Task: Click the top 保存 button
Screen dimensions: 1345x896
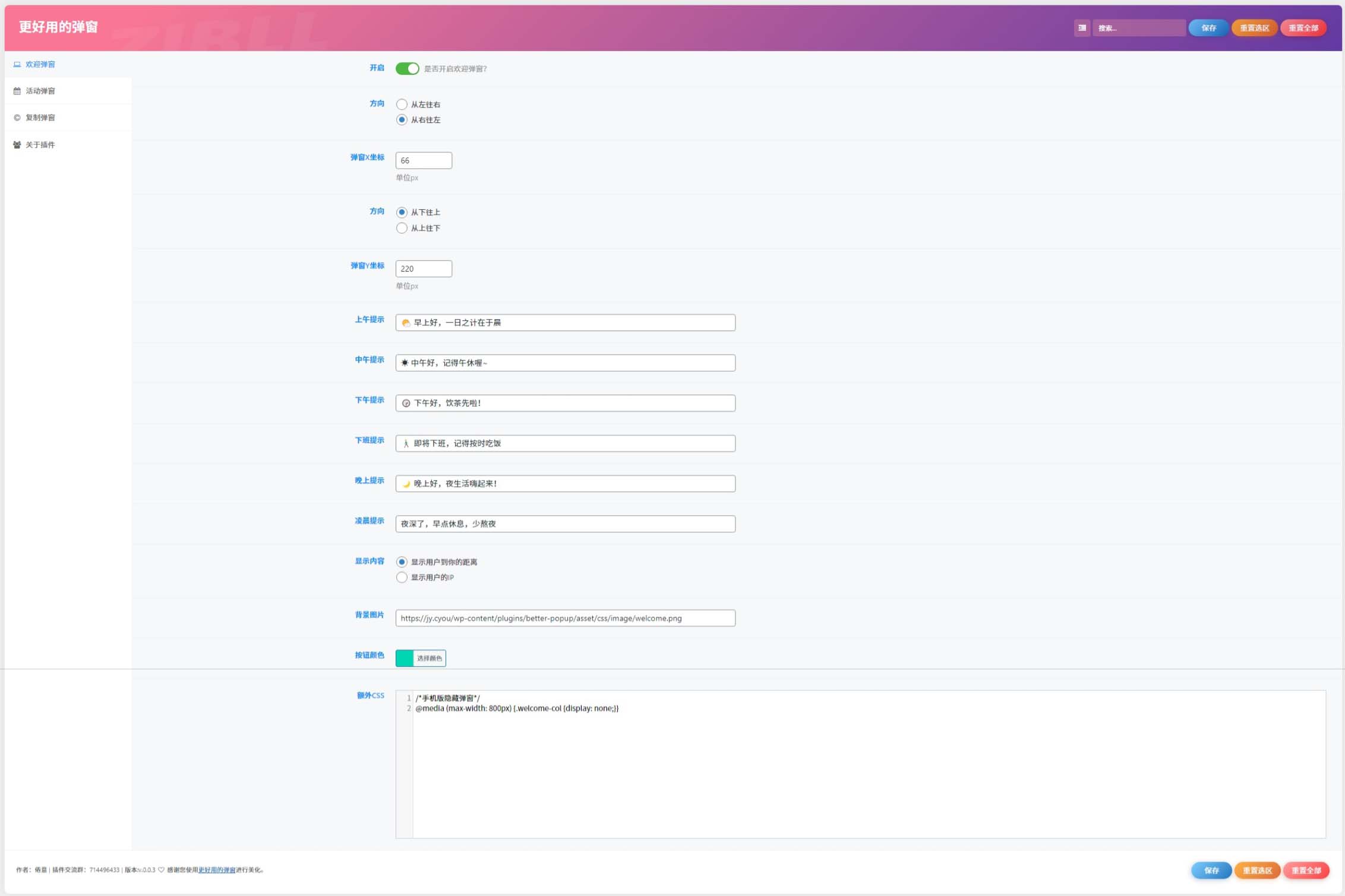Action: (x=1208, y=28)
